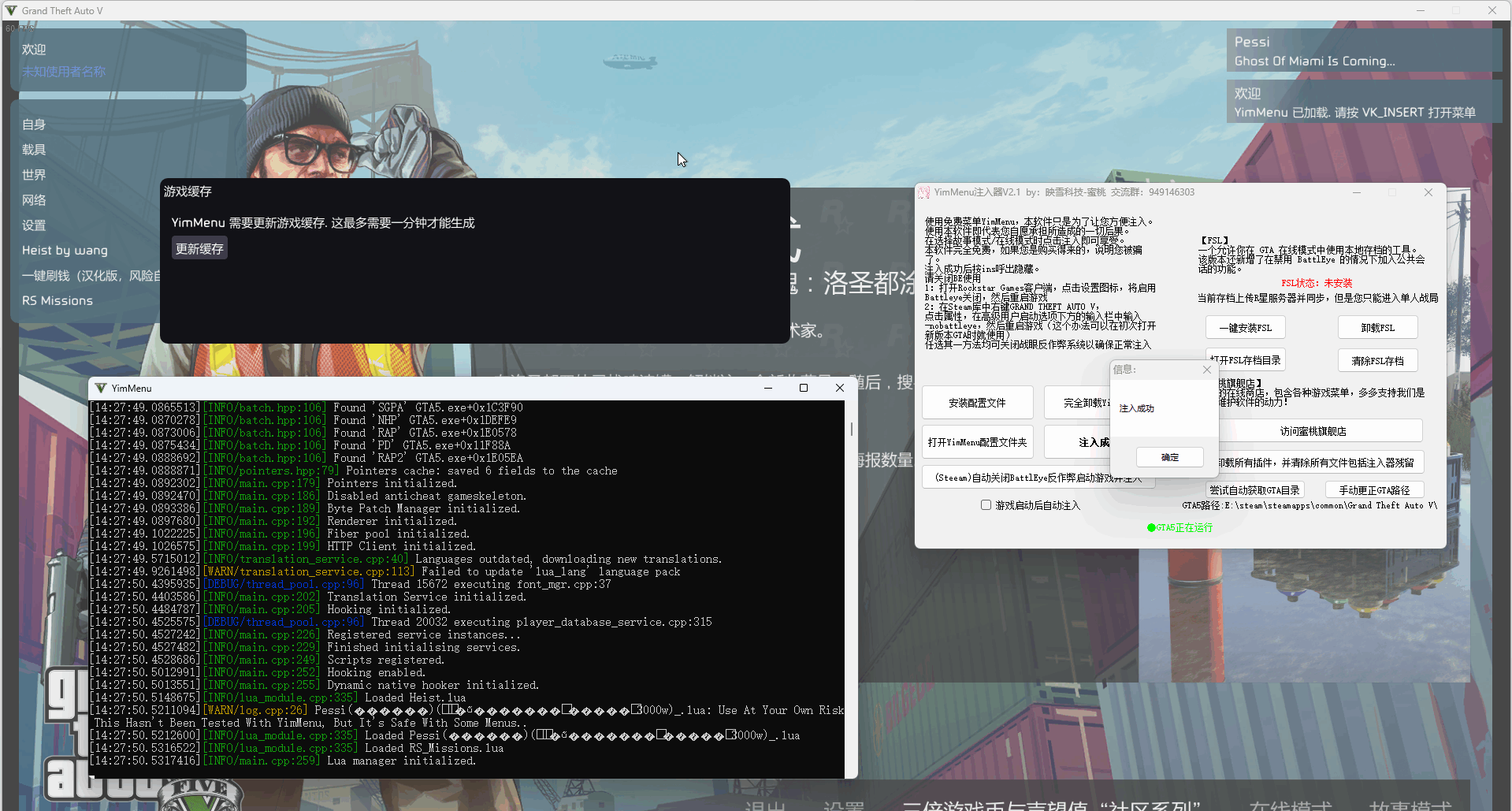The height and width of the screenshot is (811, 1512).
Task: Click 安装配置文件 in the injector
Action: coord(977,403)
